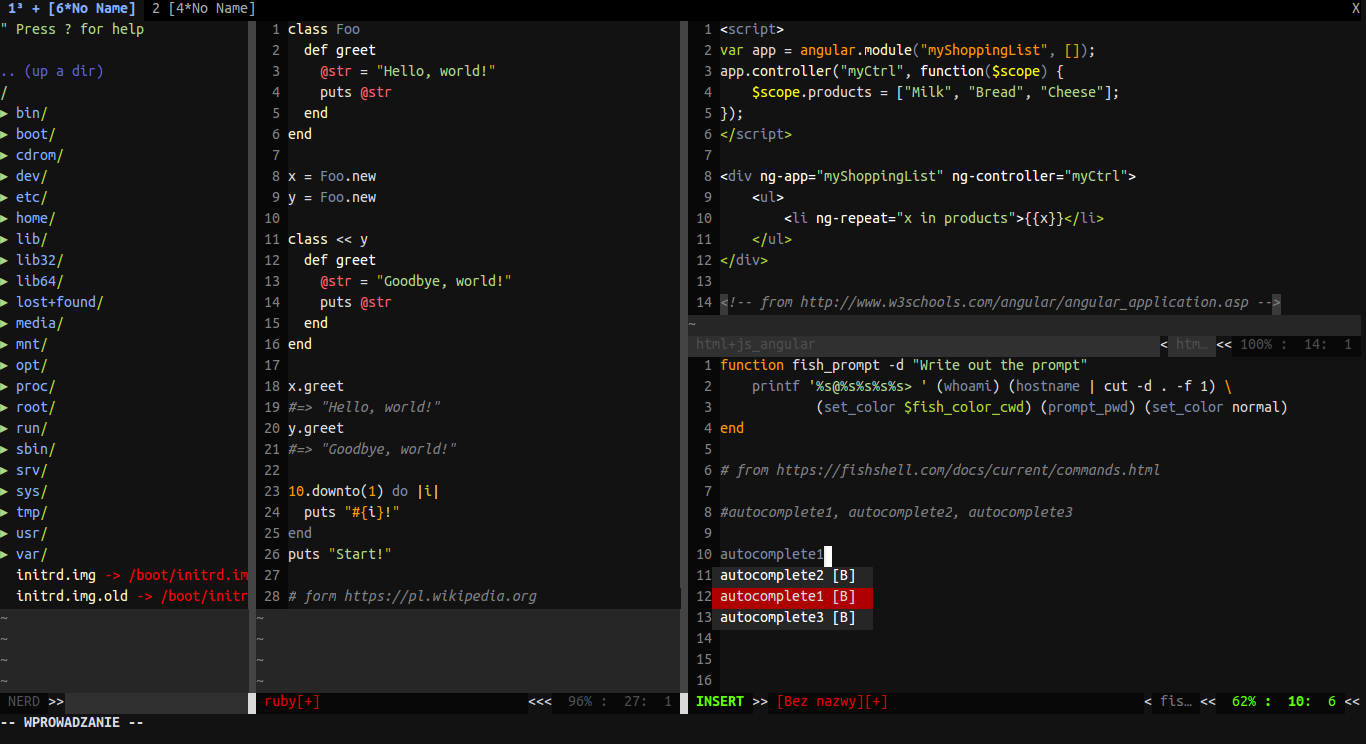
Task: Open the initrd.img symlink entry
Action: coord(132,575)
